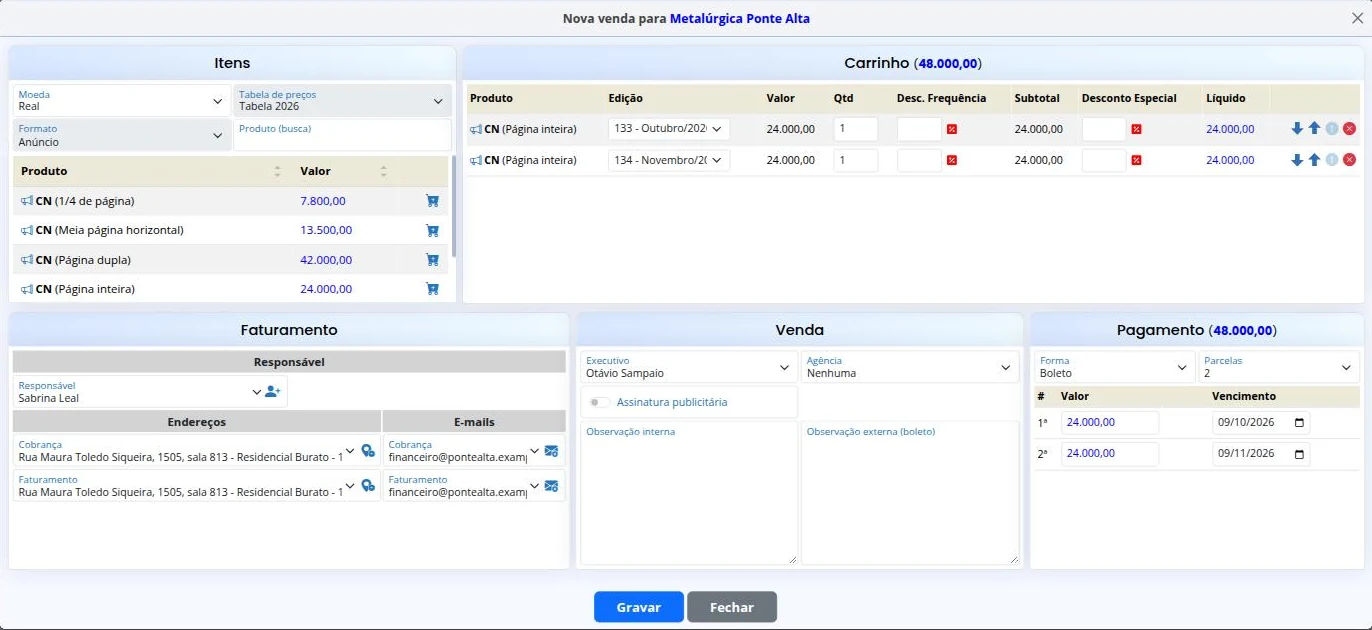Save the sale with Gravar
Image resolution: width=1372 pixels, height=630 pixels.
[639, 607]
